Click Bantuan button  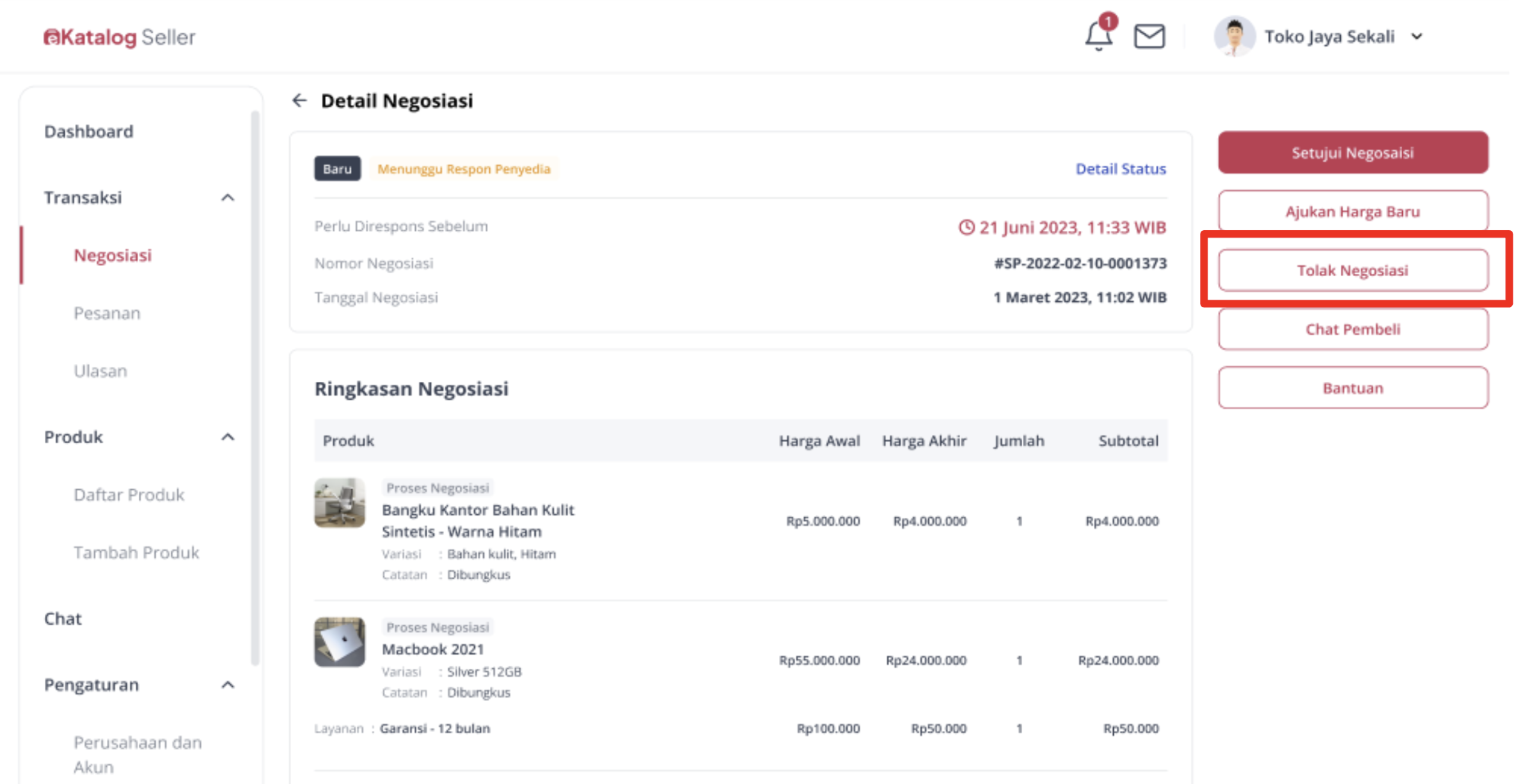[x=1353, y=388]
